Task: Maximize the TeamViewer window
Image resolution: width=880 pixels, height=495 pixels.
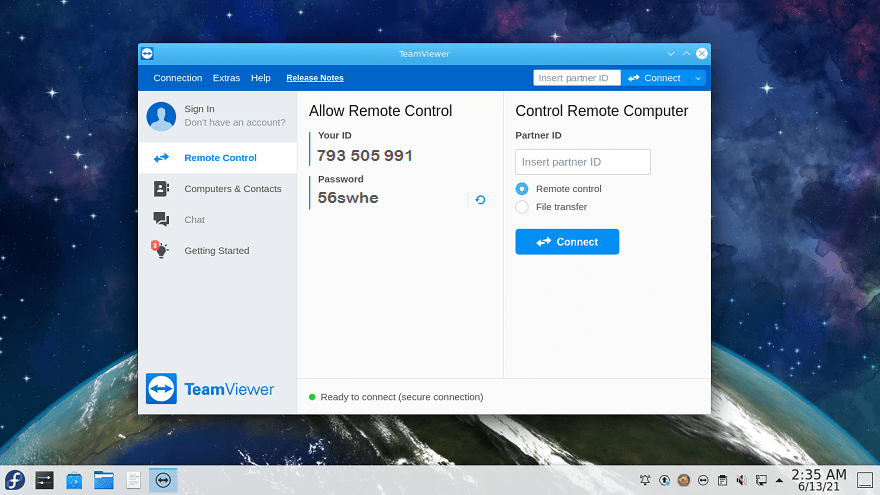Action: click(x=686, y=53)
